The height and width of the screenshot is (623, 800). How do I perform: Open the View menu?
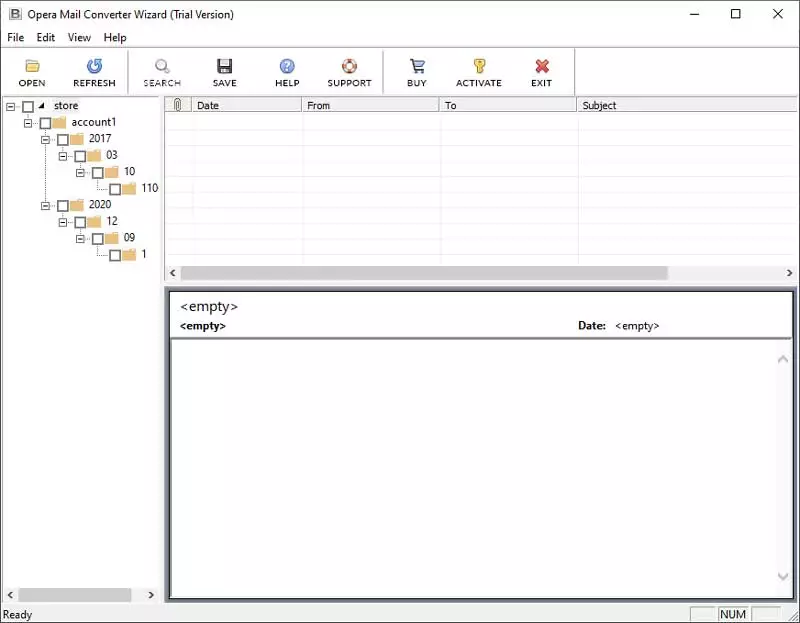[79, 37]
